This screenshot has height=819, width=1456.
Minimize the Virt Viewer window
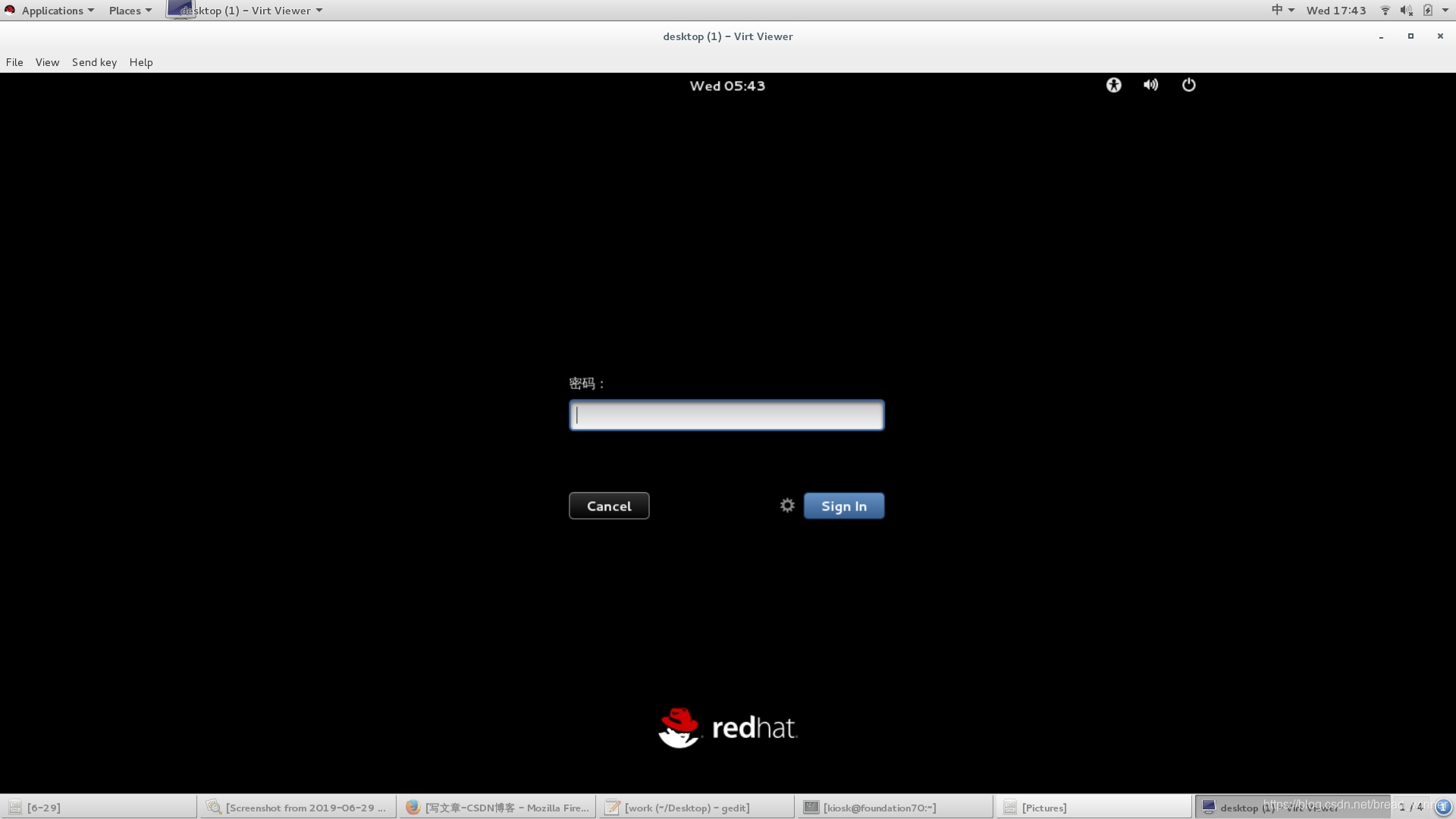(x=1381, y=36)
